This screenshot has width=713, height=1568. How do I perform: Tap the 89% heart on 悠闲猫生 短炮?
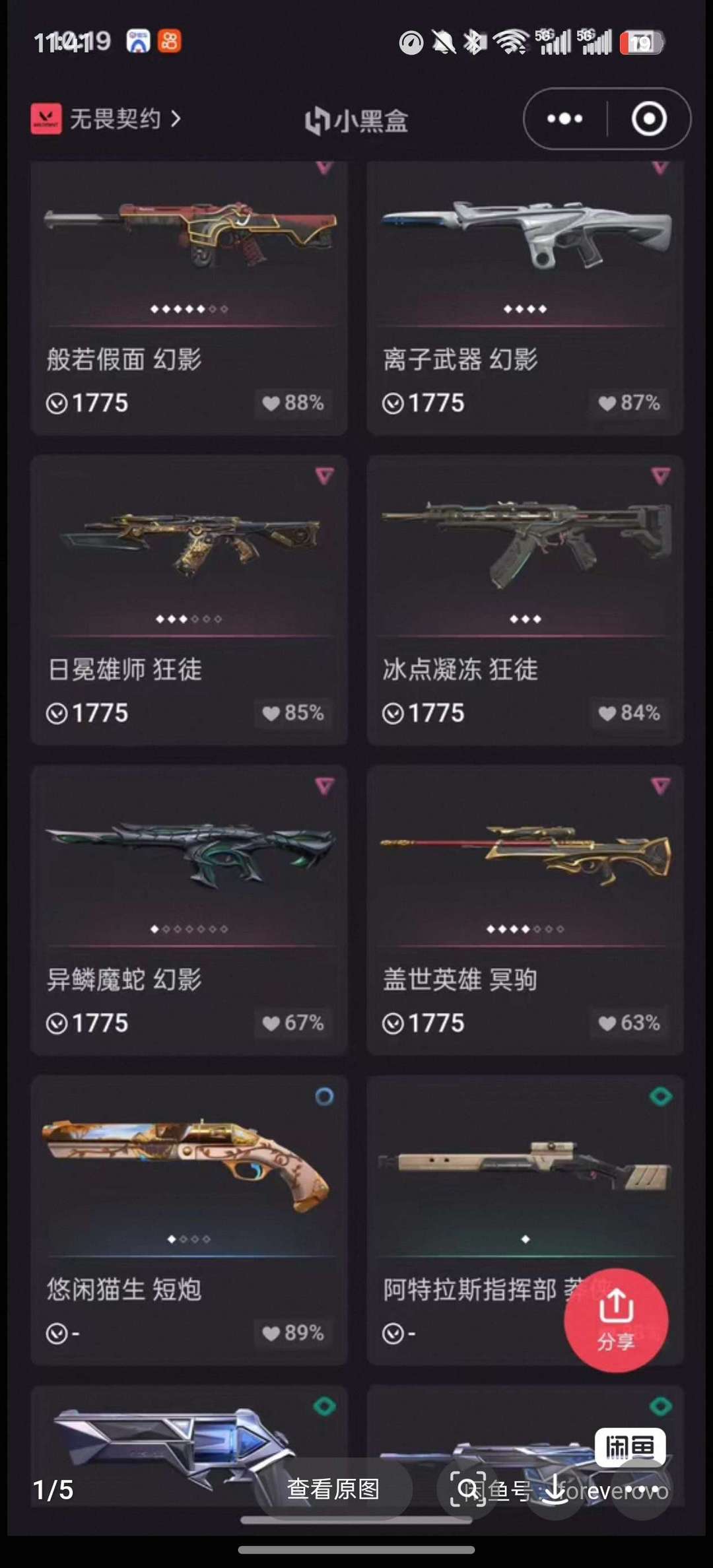click(293, 1333)
